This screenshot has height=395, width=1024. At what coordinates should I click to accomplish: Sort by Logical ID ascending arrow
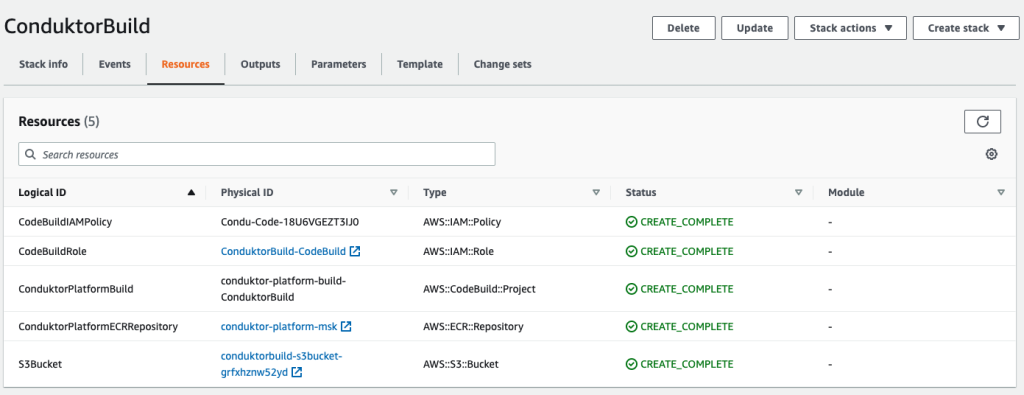click(x=191, y=193)
